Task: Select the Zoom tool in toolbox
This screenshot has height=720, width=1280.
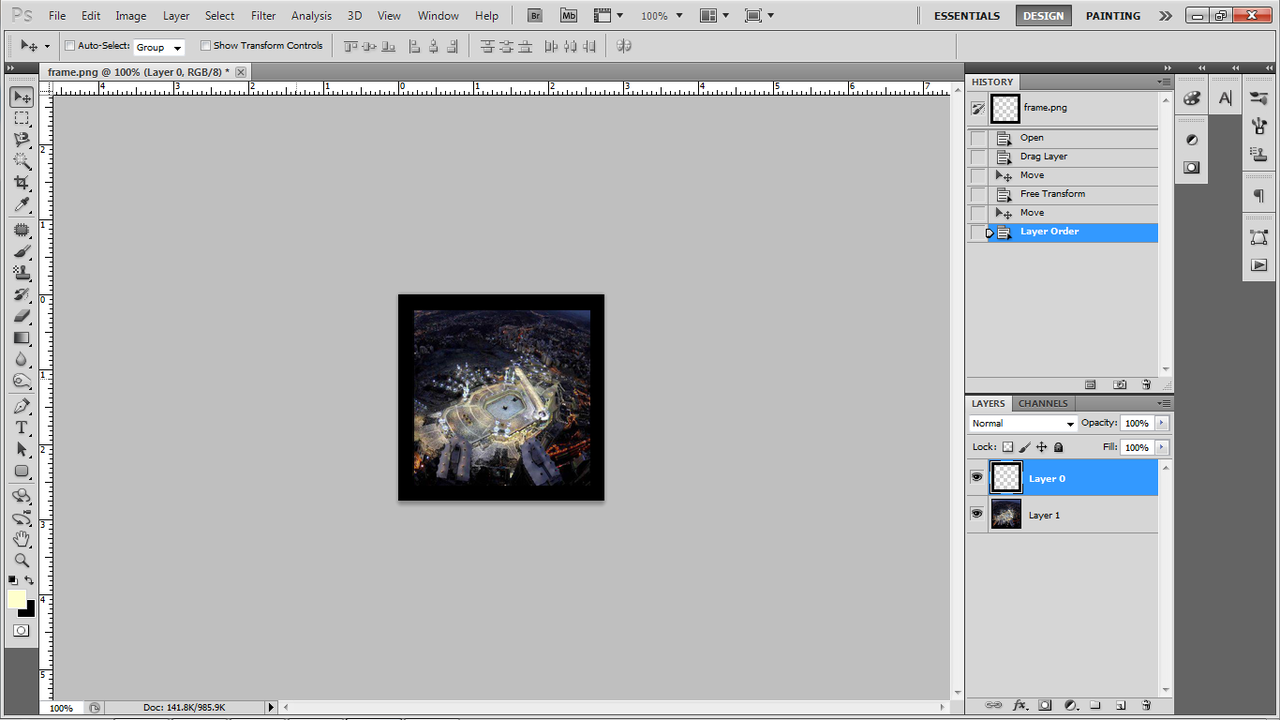Action: coord(21,560)
